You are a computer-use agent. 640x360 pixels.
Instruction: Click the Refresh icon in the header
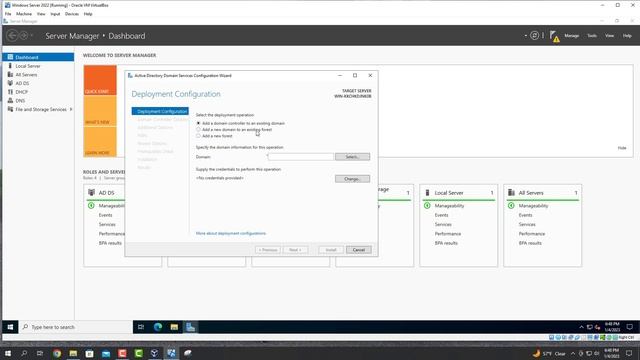tap(534, 36)
